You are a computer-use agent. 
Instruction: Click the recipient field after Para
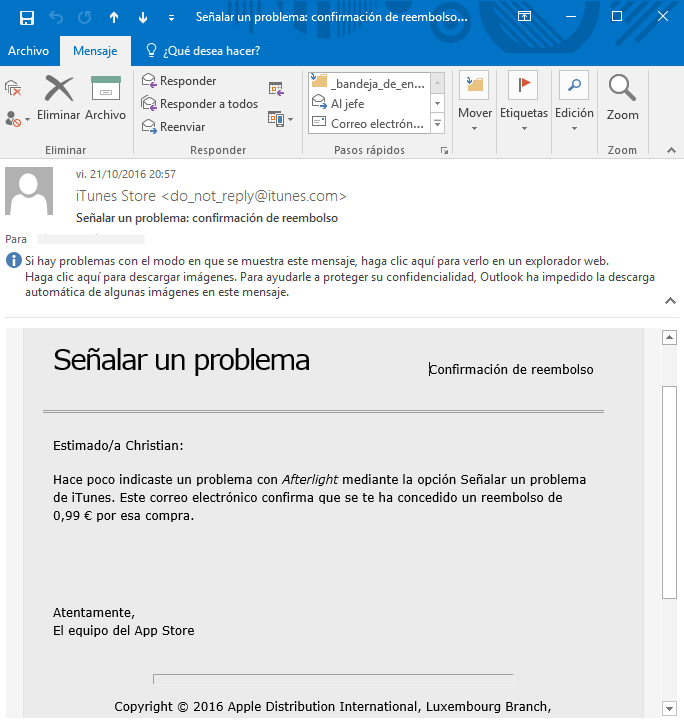coord(91,239)
